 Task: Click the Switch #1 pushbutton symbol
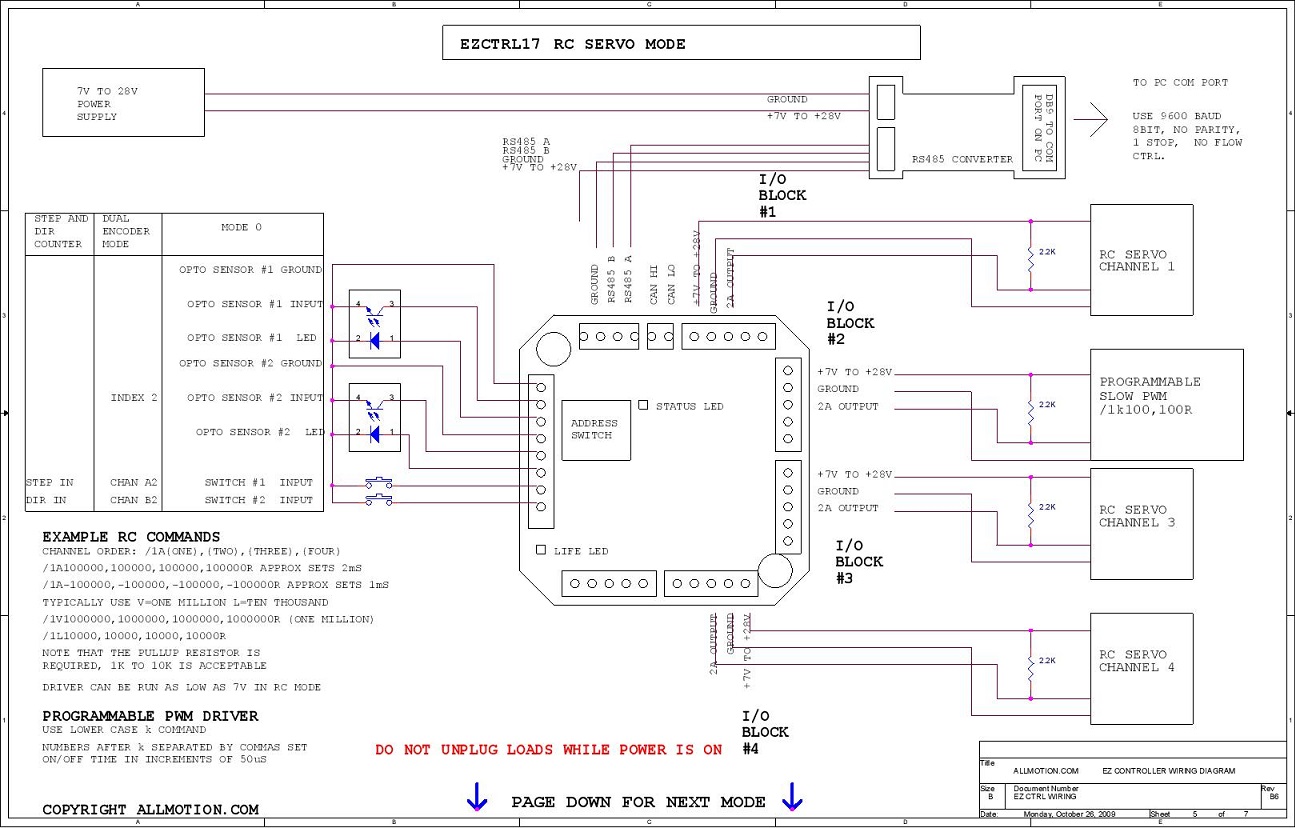pyautogui.click(x=377, y=481)
